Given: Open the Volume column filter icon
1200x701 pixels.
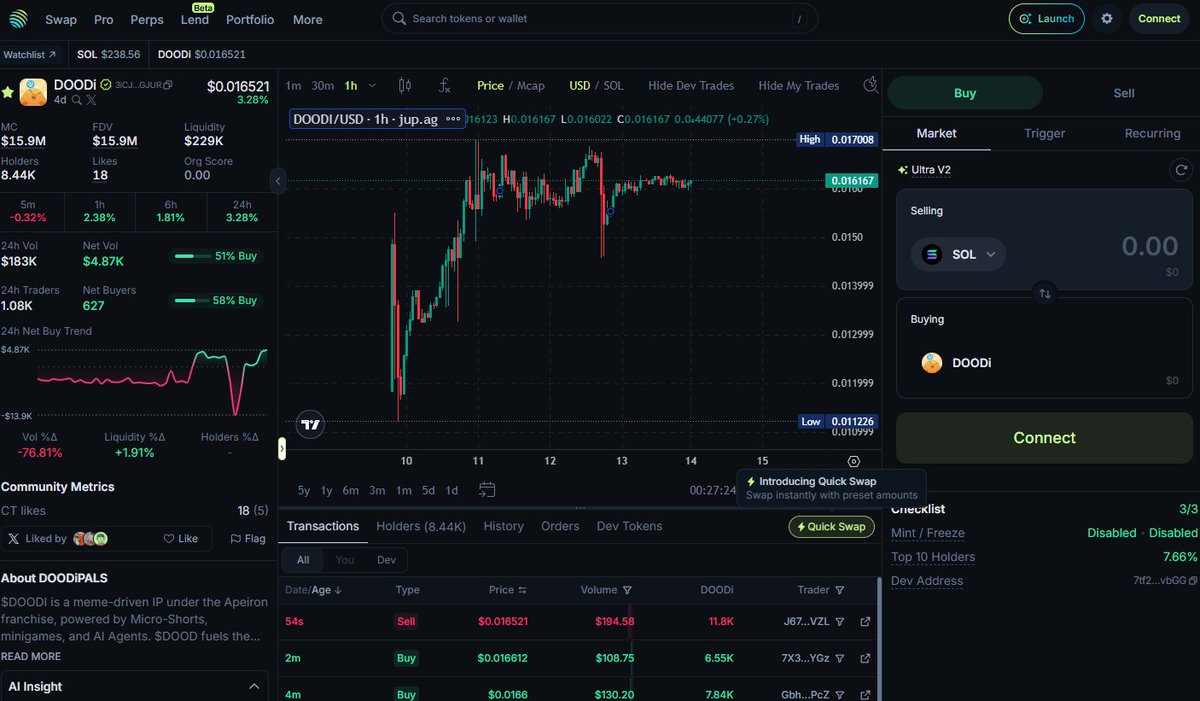Looking at the screenshot, I should click(627, 591).
